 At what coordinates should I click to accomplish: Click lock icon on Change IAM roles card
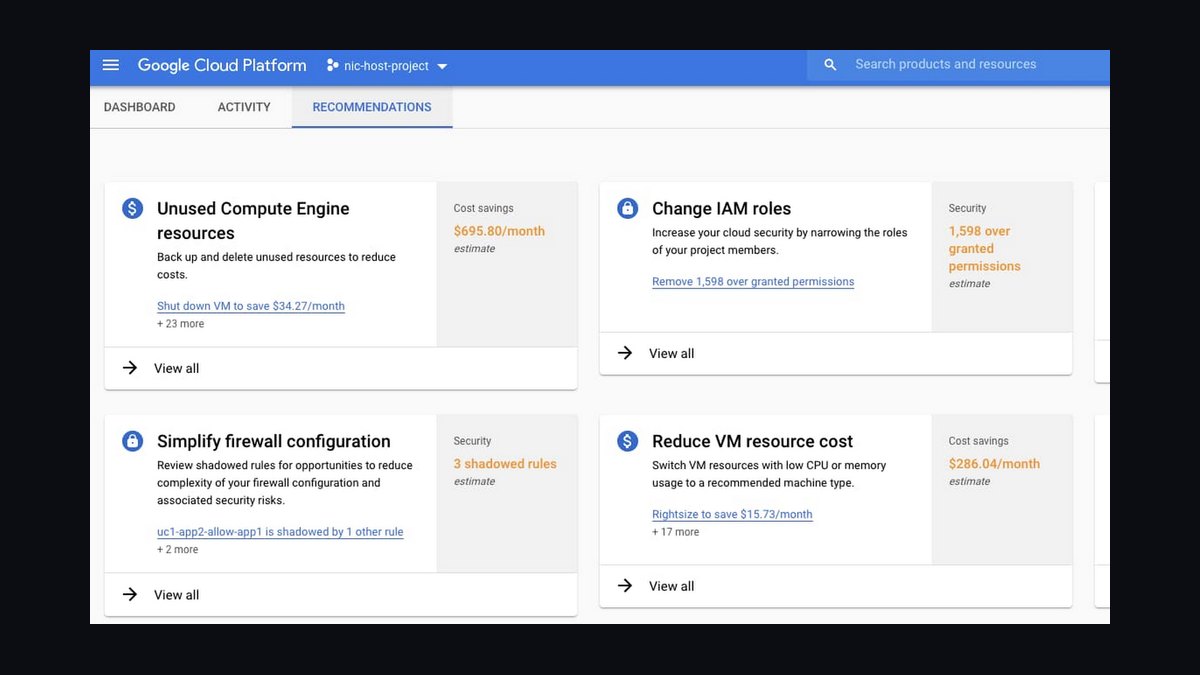pos(627,209)
